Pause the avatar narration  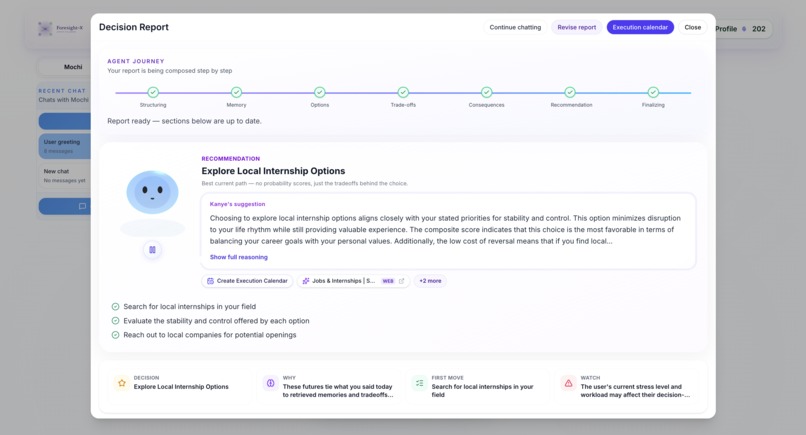point(152,250)
